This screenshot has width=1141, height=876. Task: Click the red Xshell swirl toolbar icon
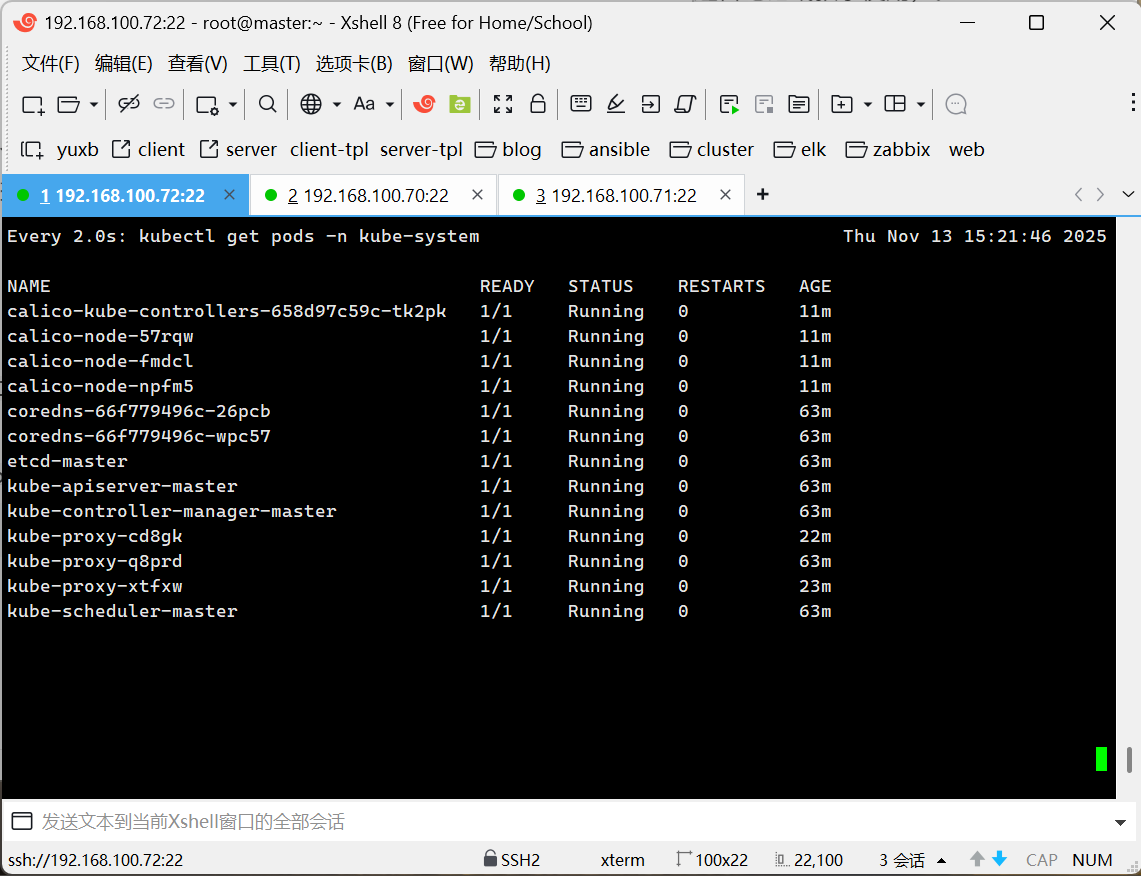pyautogui.click(x=424, y=104)
